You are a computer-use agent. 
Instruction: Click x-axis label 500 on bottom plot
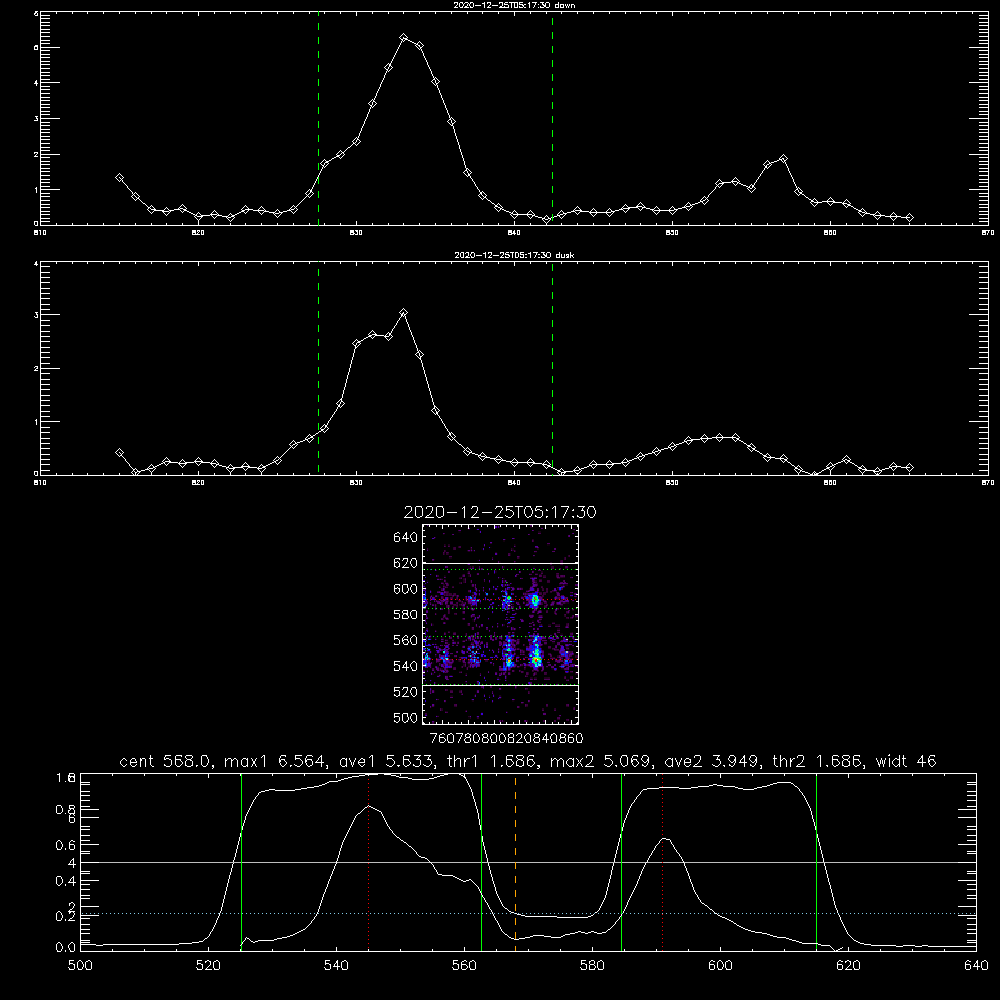tap(80, 966)
